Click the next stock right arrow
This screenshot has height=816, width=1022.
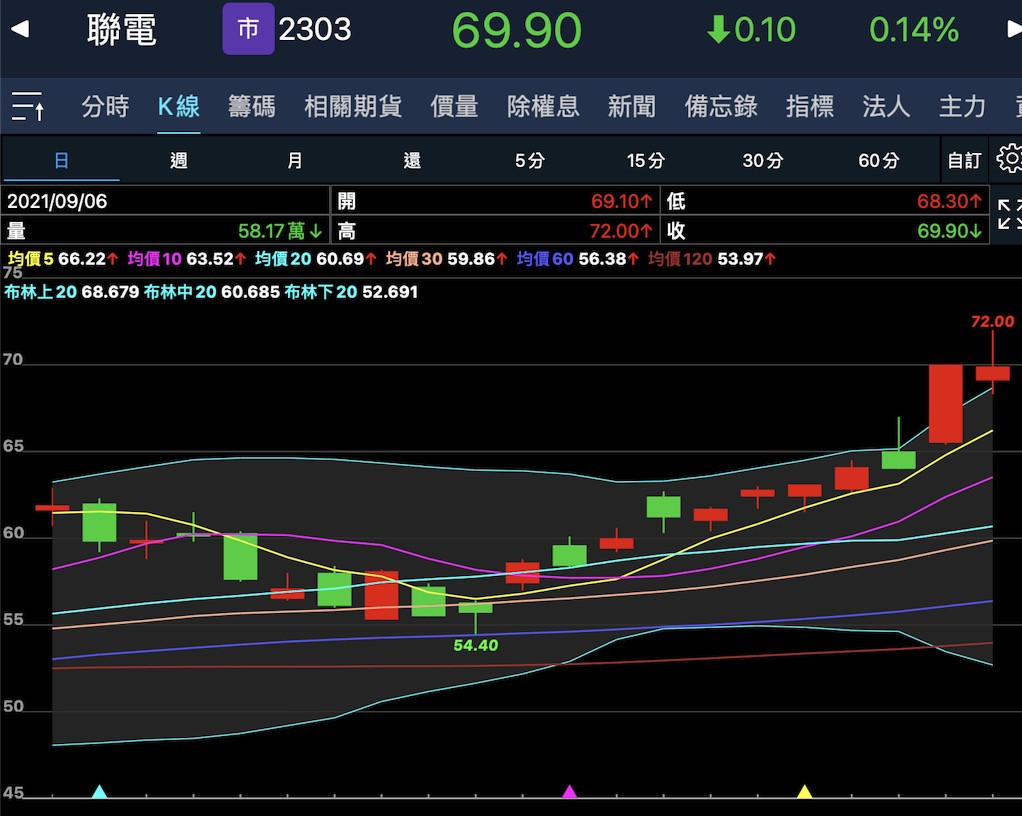pyautogui.click(x=1012, y=29)
